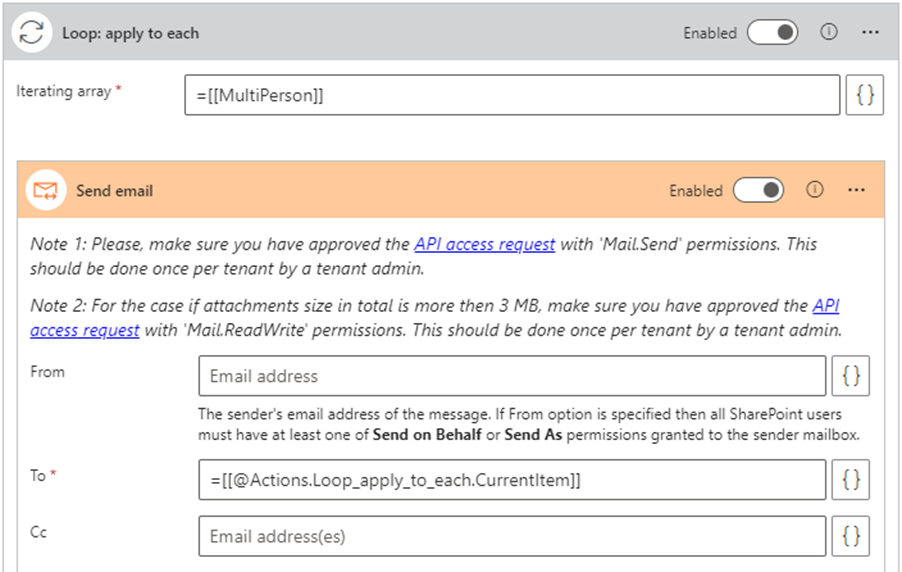Open more options menu for Loop
902x572 pixels.
pyautogui.click(x=870, y=33)
